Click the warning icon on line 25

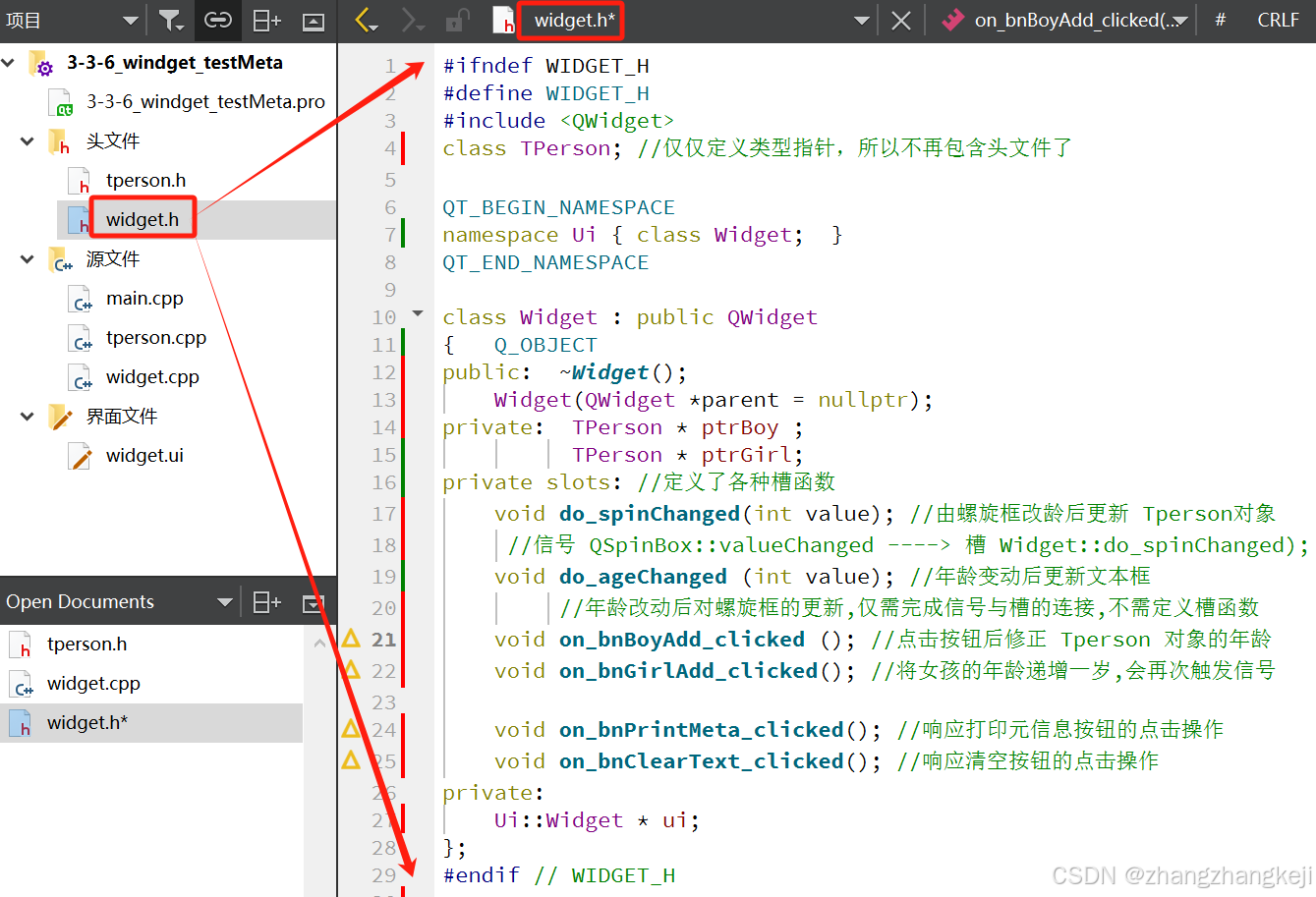point(351,759)
